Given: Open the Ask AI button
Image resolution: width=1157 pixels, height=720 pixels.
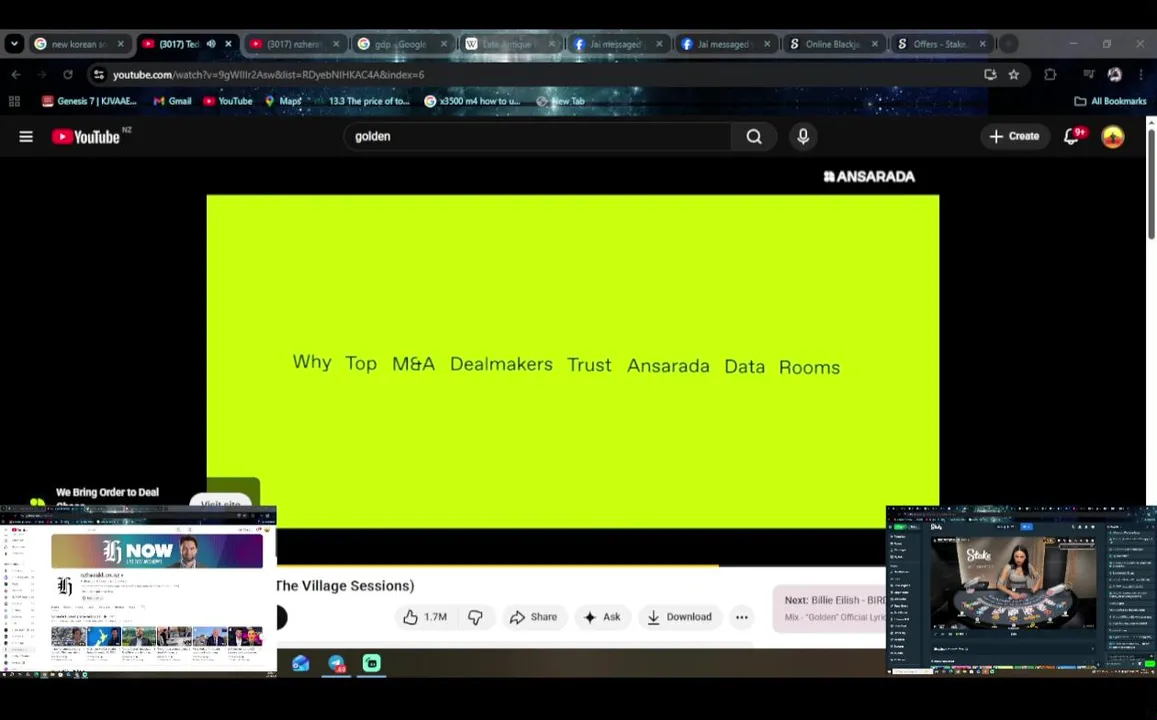Looking at the screenshot, I should pyautogui.click(x=602, y=617).
